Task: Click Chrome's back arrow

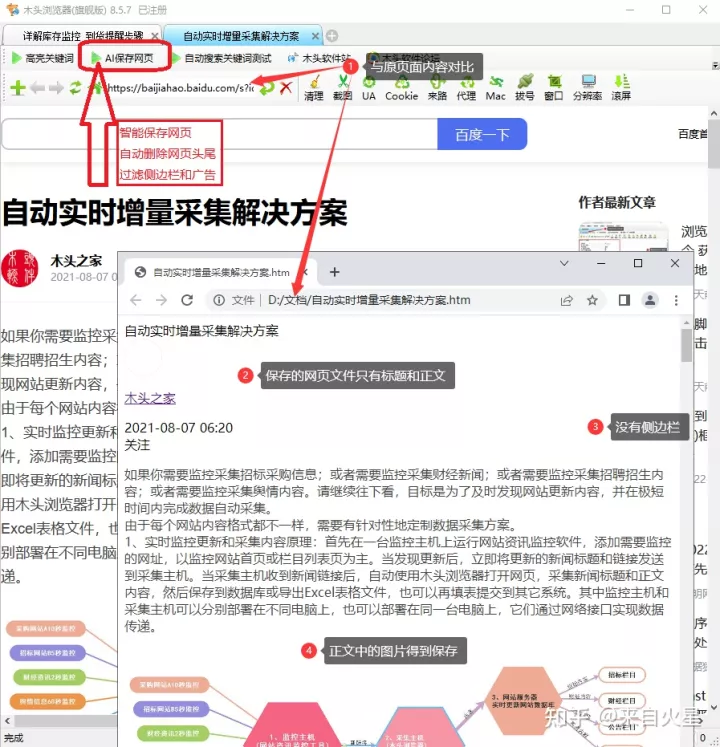Action: point(136,300)
